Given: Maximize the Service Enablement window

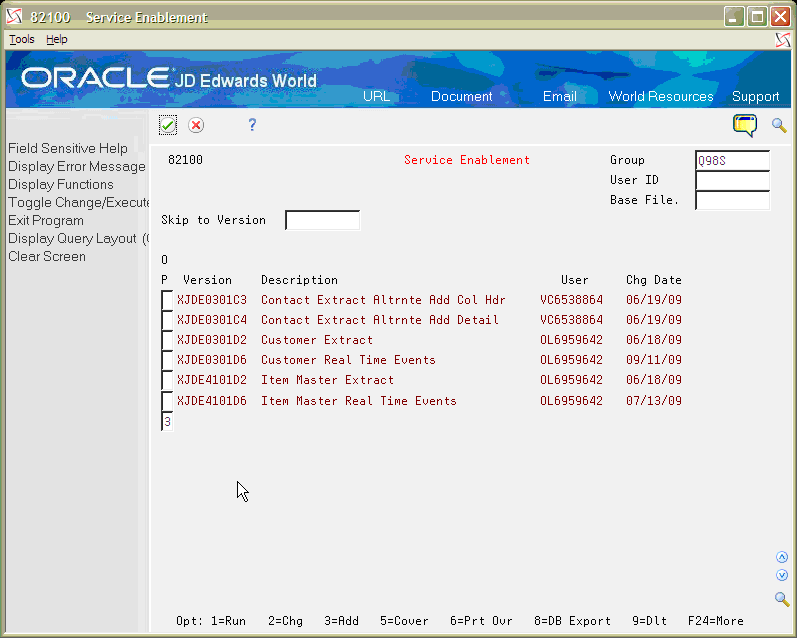Looking at the screenshot, I should coord(757,17).
